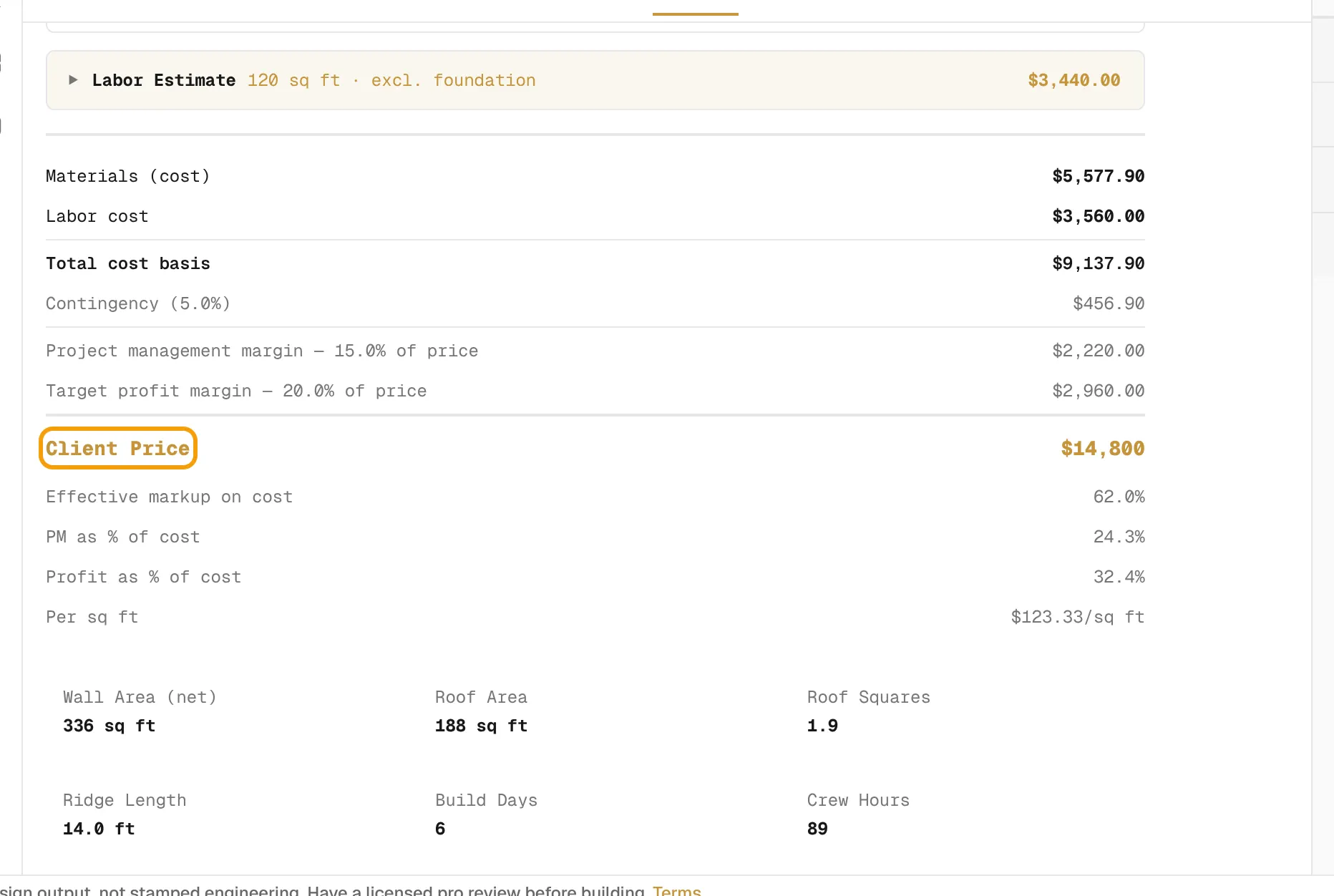Click '120 sq ft · excl. foundation' subtitle
The height and width of the screenshot is (896, 1334).
(391, 80)
